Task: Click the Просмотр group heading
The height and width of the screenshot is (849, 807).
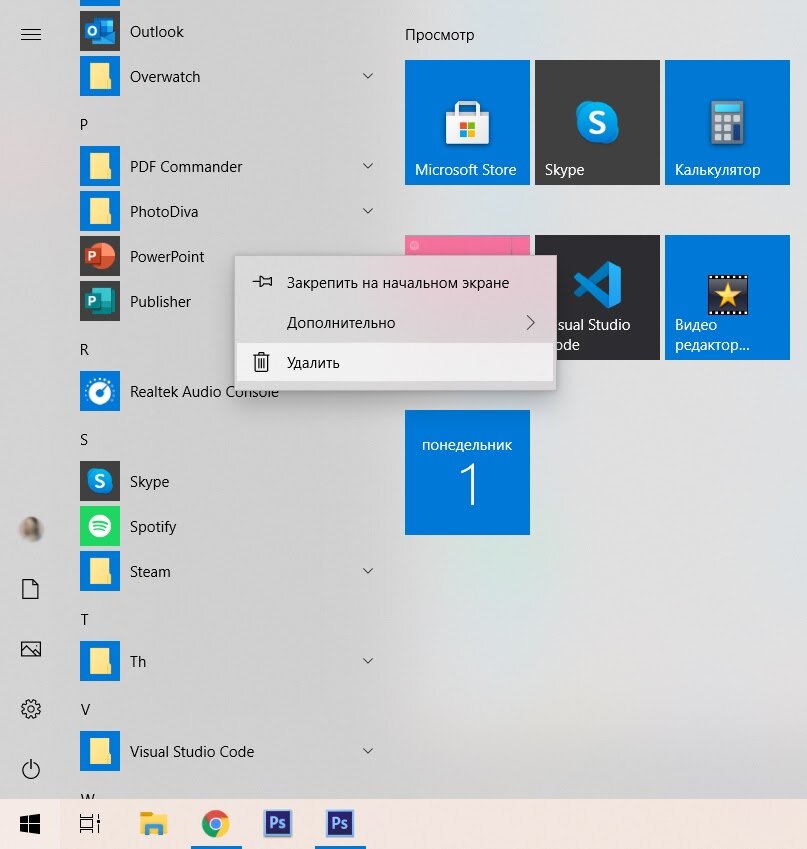Action: click(x=439, y=35)
